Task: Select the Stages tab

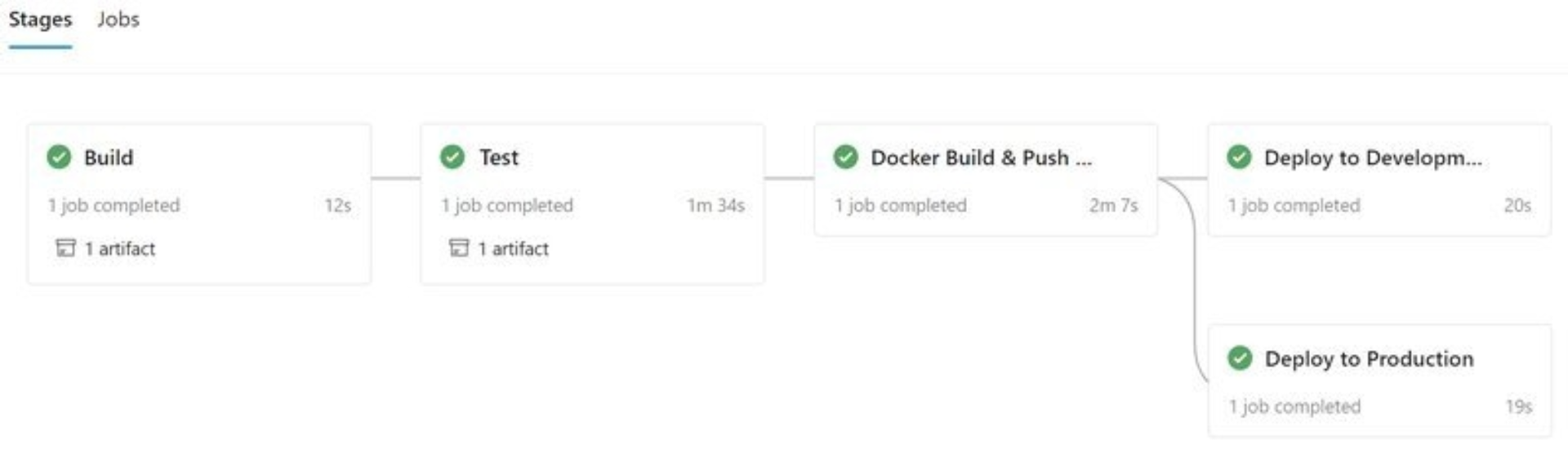Action: click(x=40, y=20)
